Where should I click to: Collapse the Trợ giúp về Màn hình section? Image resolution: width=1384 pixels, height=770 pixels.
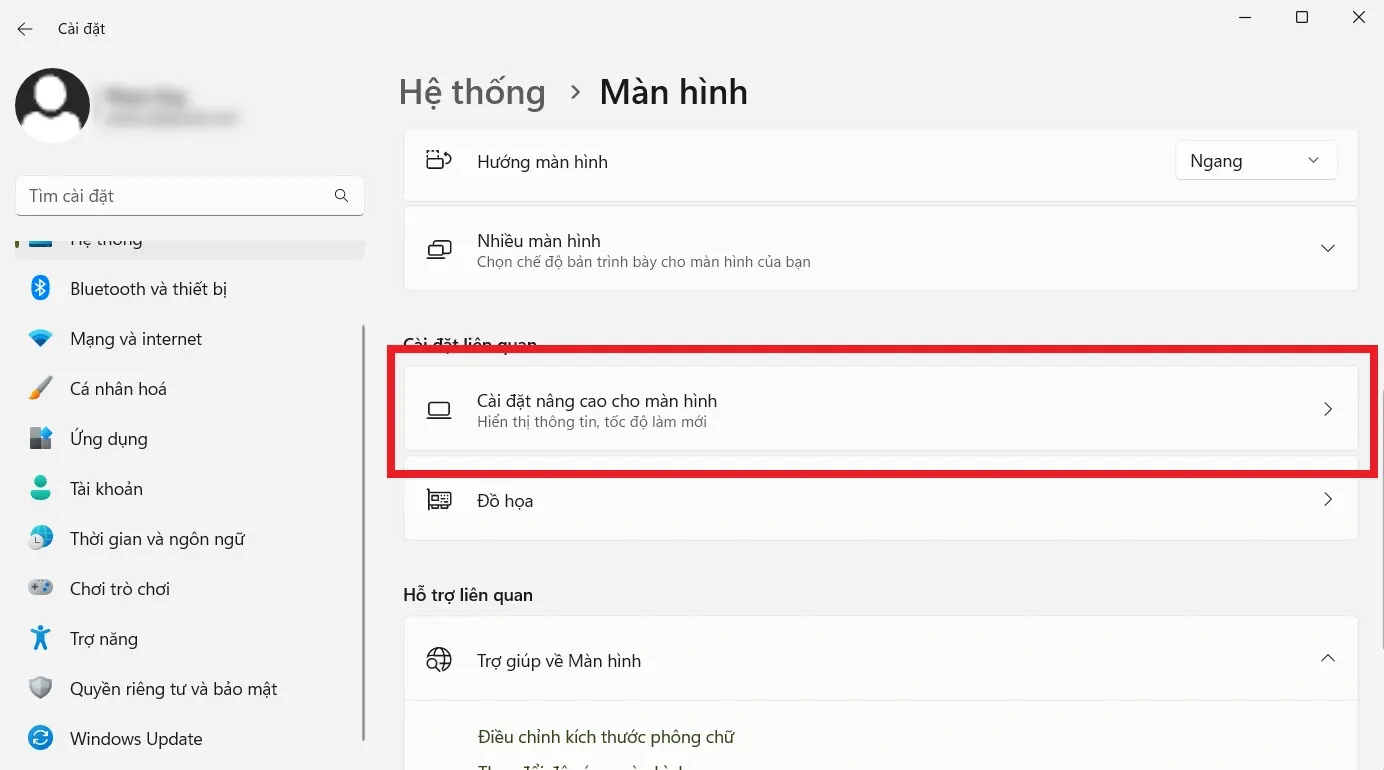[x=1327, y=659]
